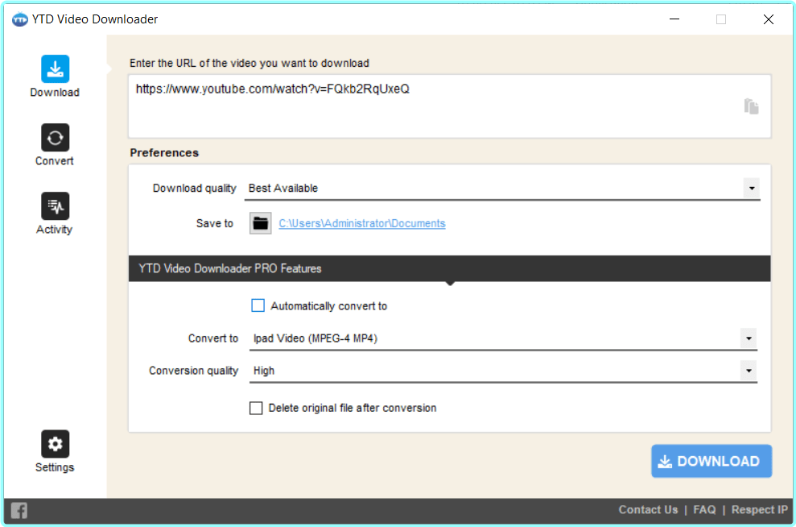Click the paste clipboard icon in URL box
This screenshot has height=527, width=796.
pyautogui.click(x=751, y=106)
